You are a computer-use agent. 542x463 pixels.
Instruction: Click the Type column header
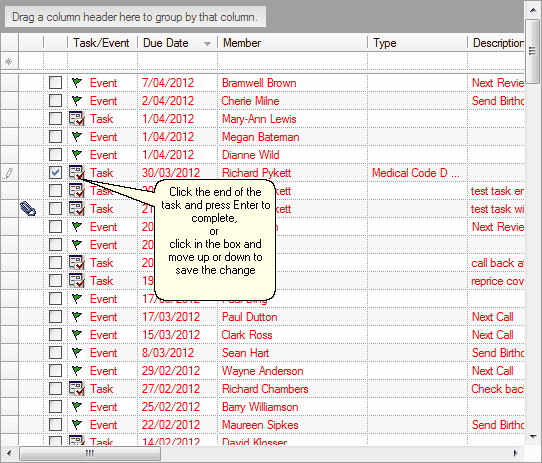coord(418,43)
